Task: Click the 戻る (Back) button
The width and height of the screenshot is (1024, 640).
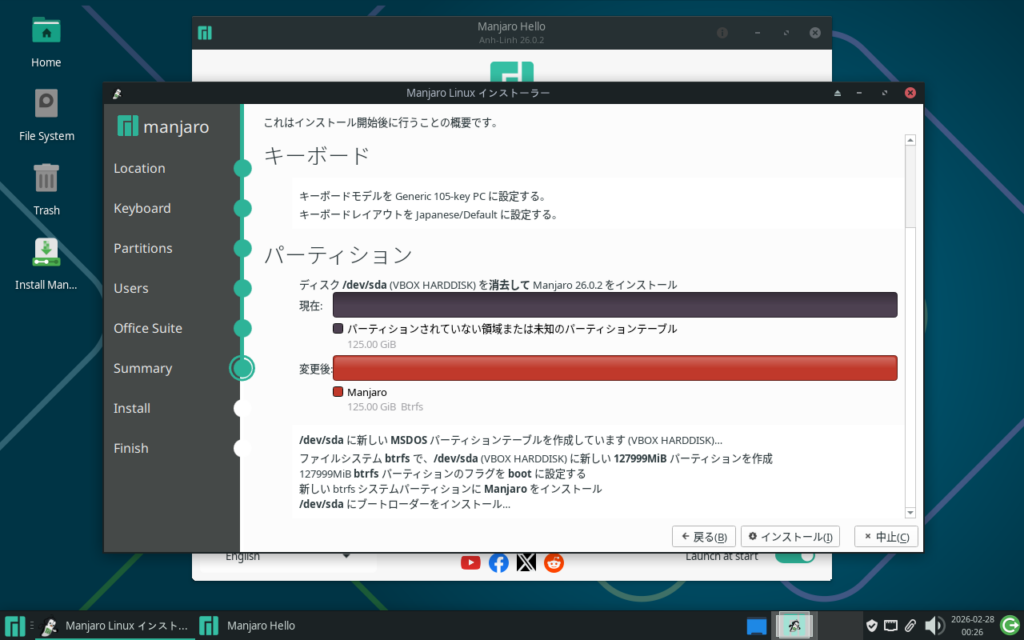Action: pos(704,537)
